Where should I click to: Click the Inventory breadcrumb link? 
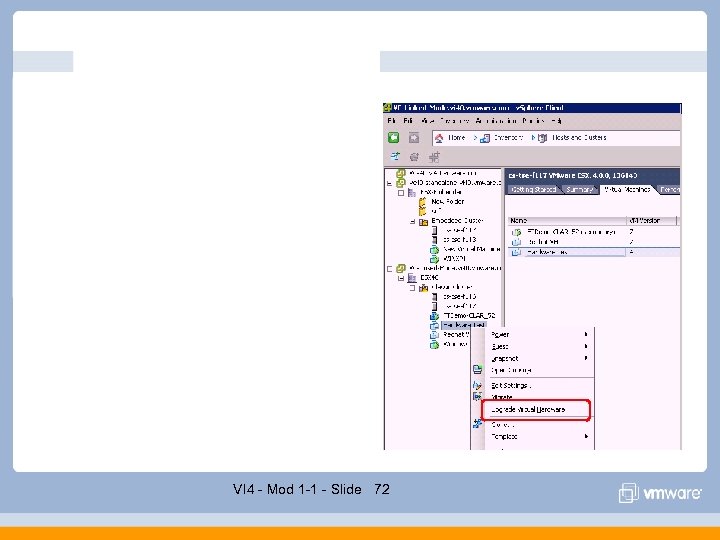click(x=508, y=137)
